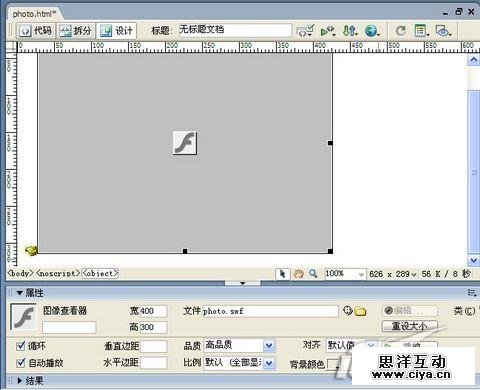
Task: Open the 对齐 align dropdown
Action: 351,345
